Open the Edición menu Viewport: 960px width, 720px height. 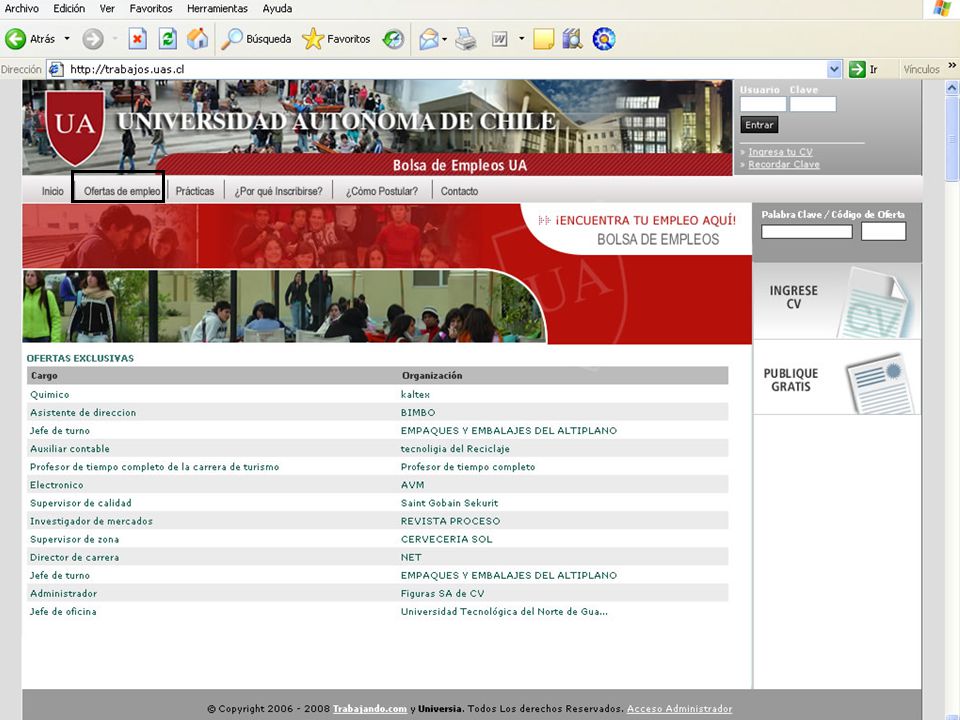pyautogui.click(x=69, y=9)
